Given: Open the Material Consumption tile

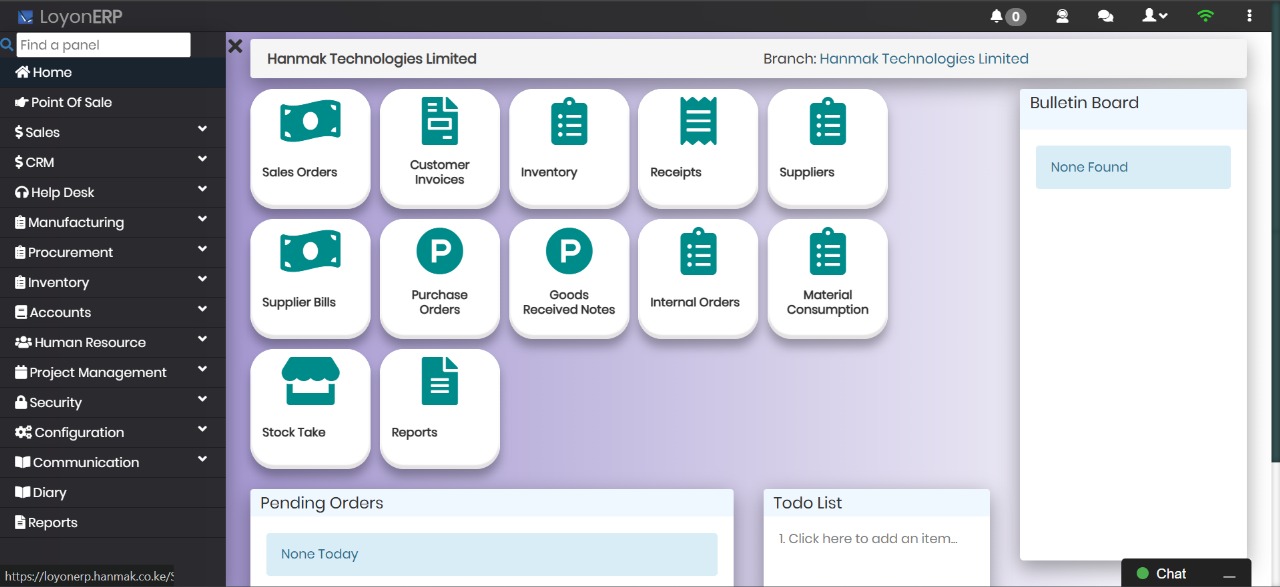Looking at the screenshot, I should [827, 277].
